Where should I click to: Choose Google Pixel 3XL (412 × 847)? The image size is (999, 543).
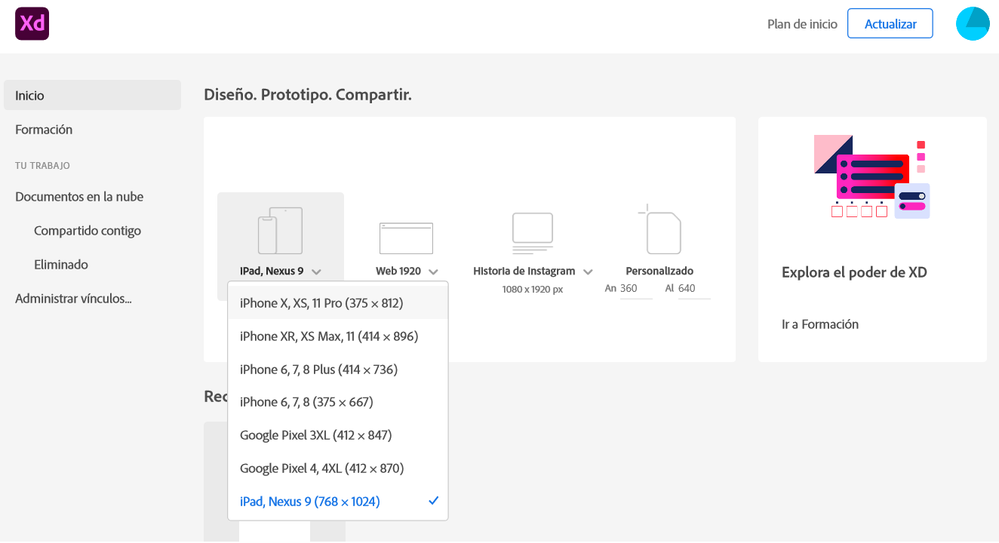[x=316, y=435]
